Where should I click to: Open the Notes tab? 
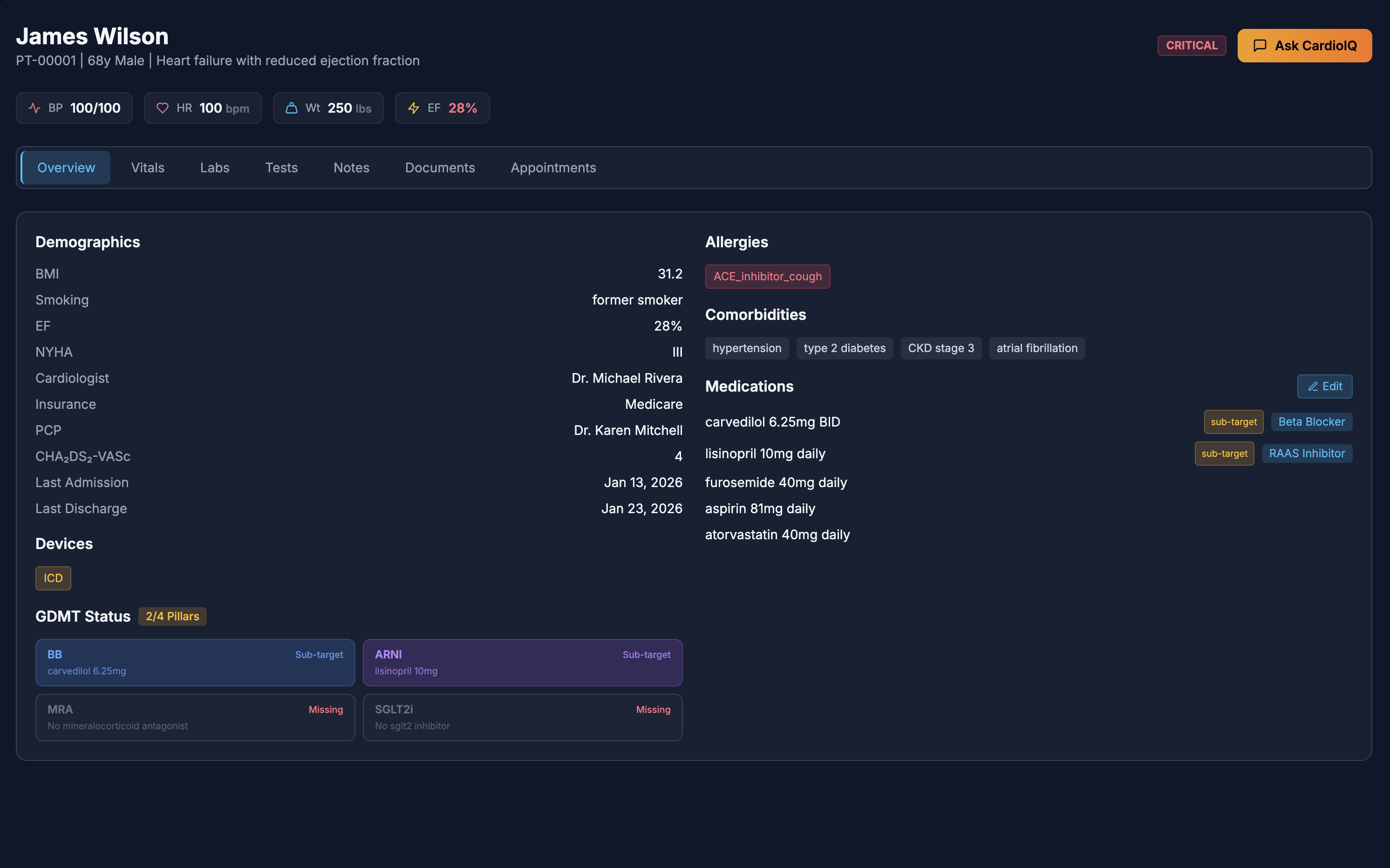(351, 168)
